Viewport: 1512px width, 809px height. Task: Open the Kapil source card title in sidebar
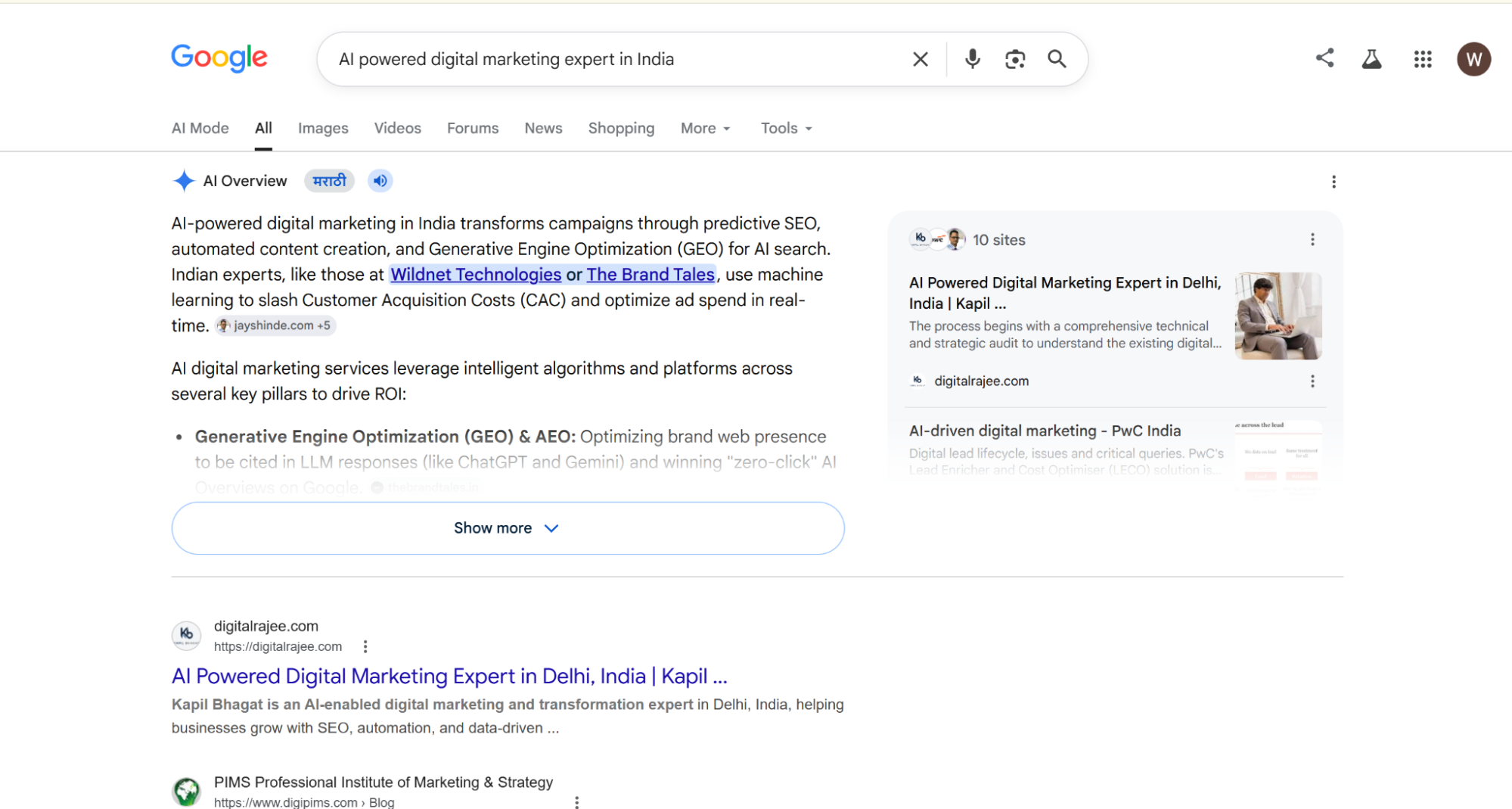pyautogui.click(x=1065, y=293)
